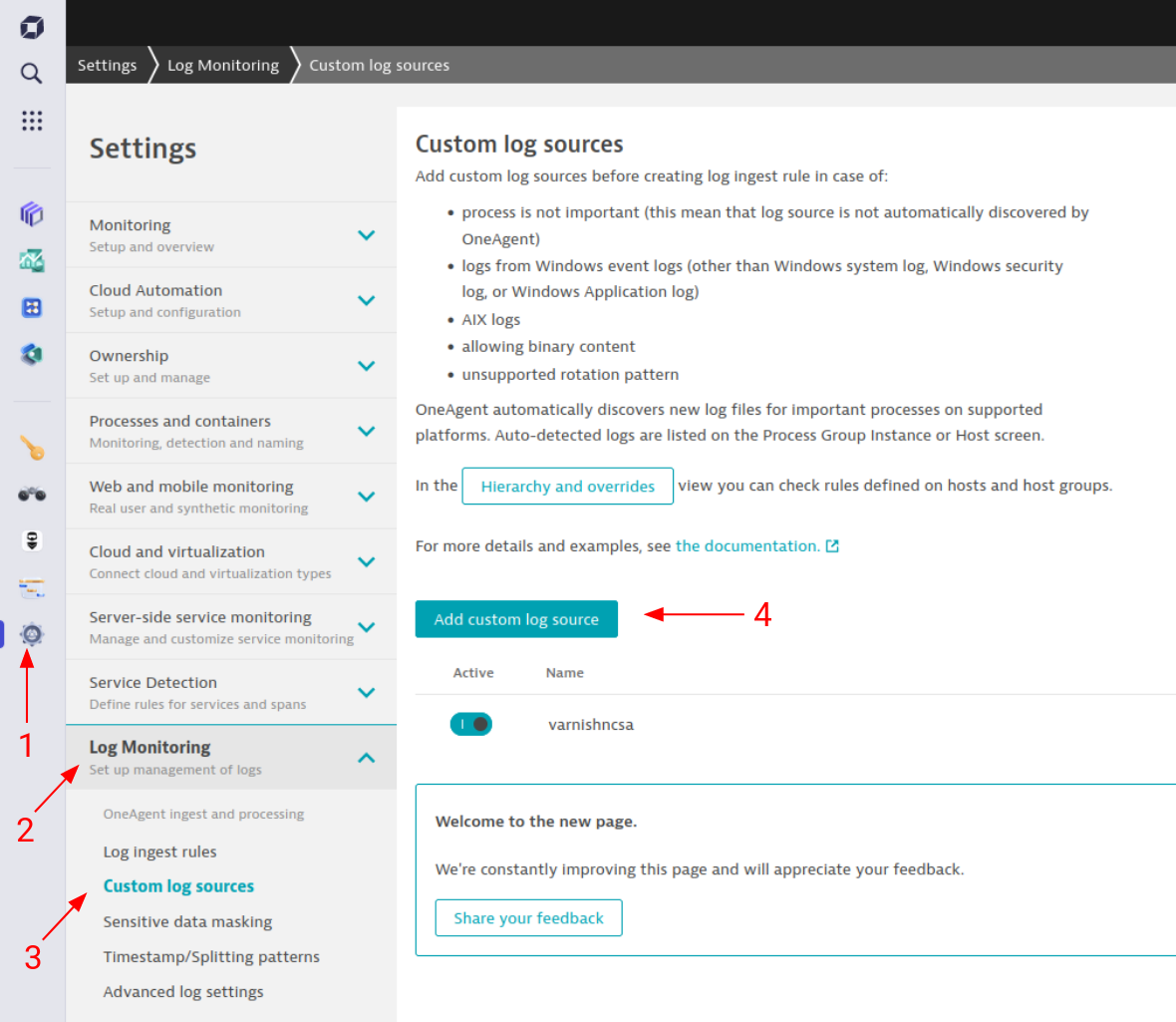Open search with the magnifier icon
This screenshot has width=1176, height=1022.
(31, 73)
